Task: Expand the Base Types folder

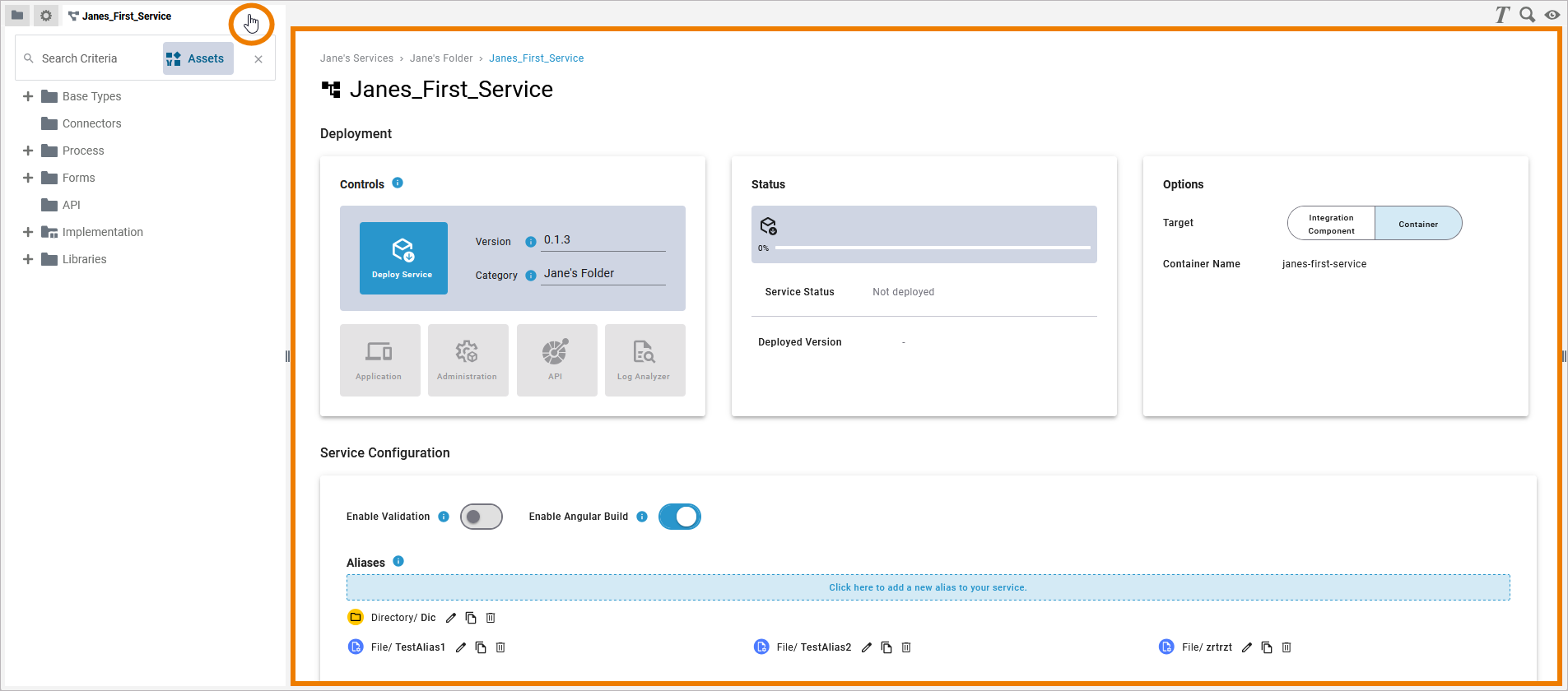Action: point(28,96)
